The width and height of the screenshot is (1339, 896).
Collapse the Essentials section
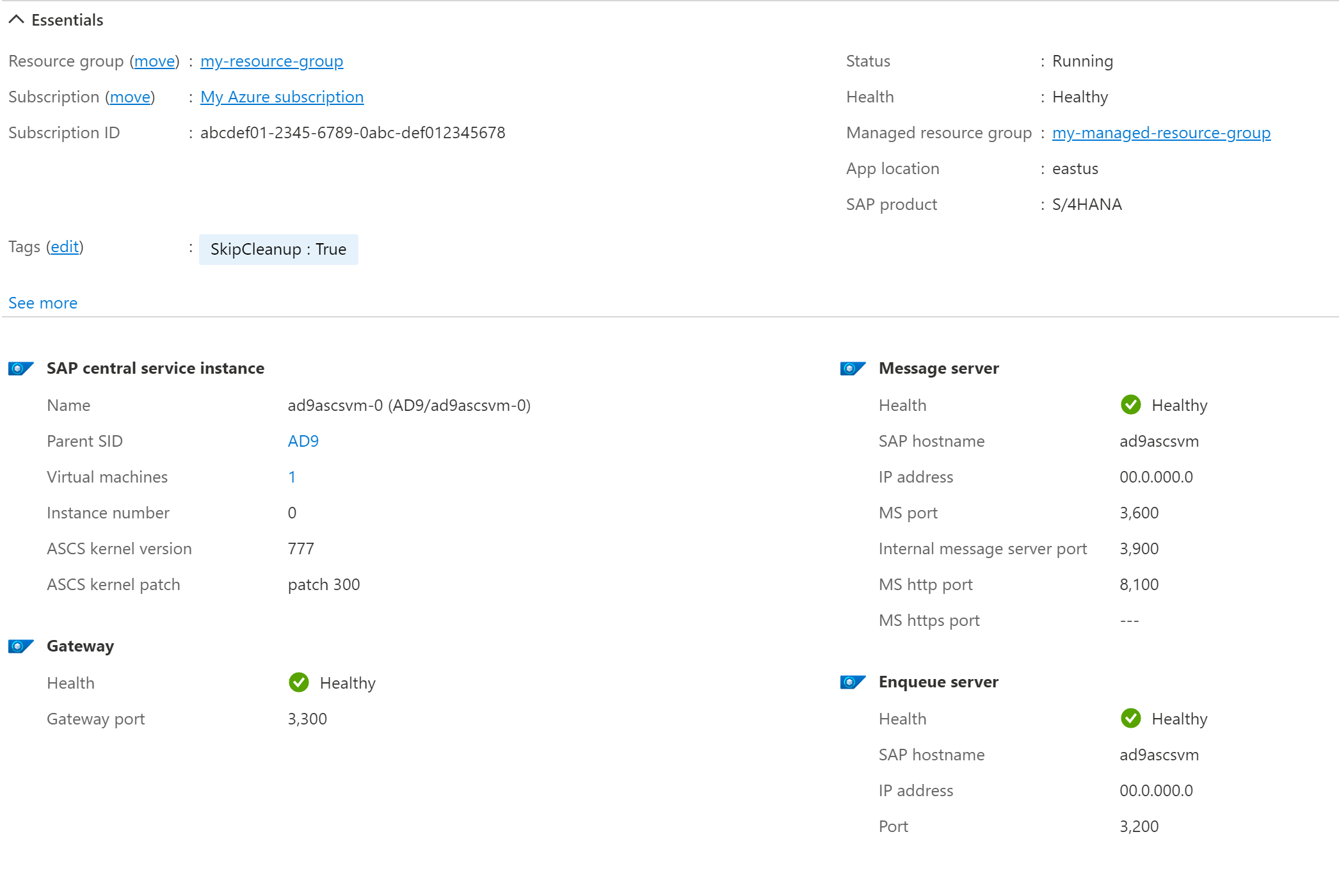tap(15, 19)
